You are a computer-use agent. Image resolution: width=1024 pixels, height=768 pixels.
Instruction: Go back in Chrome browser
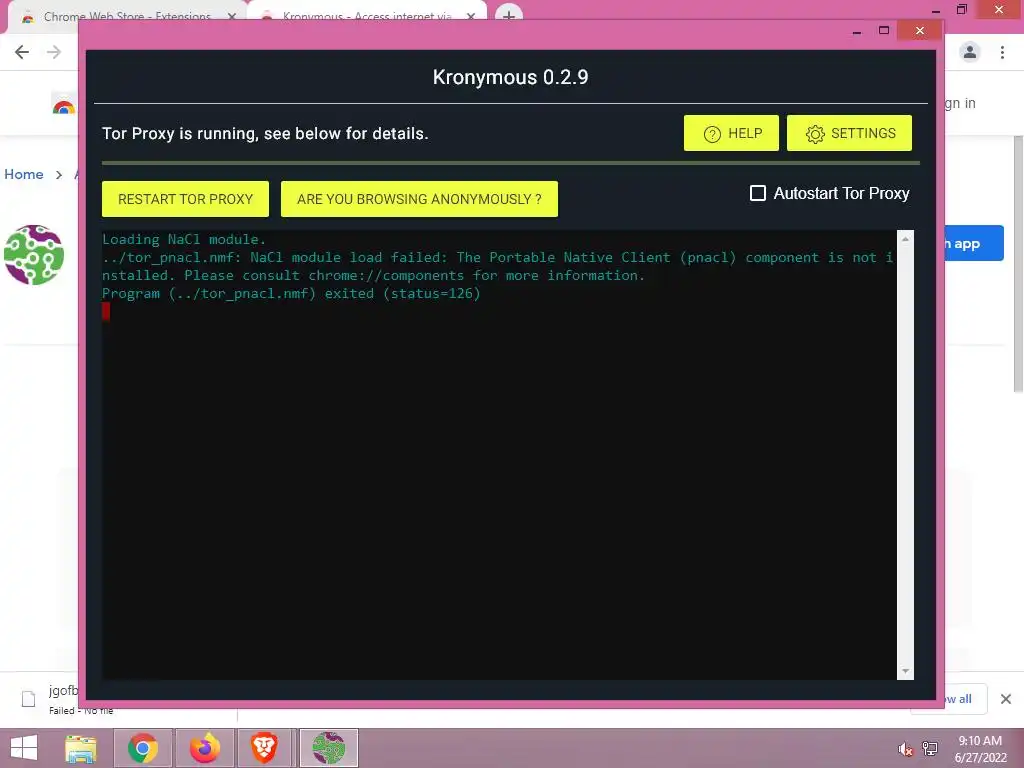(22, 52)
